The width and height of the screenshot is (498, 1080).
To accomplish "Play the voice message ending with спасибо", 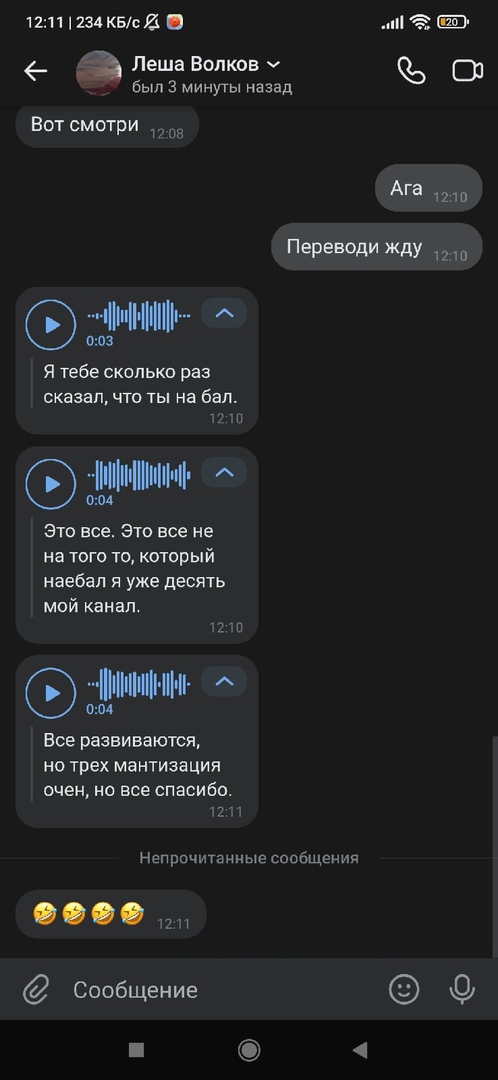I will pyautogui.click(x=51, y=693).
